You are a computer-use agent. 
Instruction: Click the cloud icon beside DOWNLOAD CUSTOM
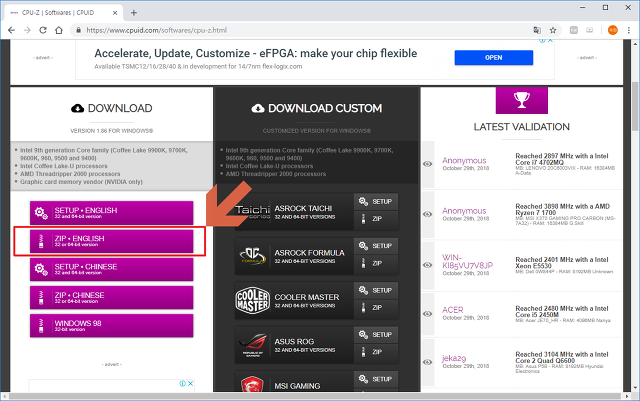click(x=258, y=108)
